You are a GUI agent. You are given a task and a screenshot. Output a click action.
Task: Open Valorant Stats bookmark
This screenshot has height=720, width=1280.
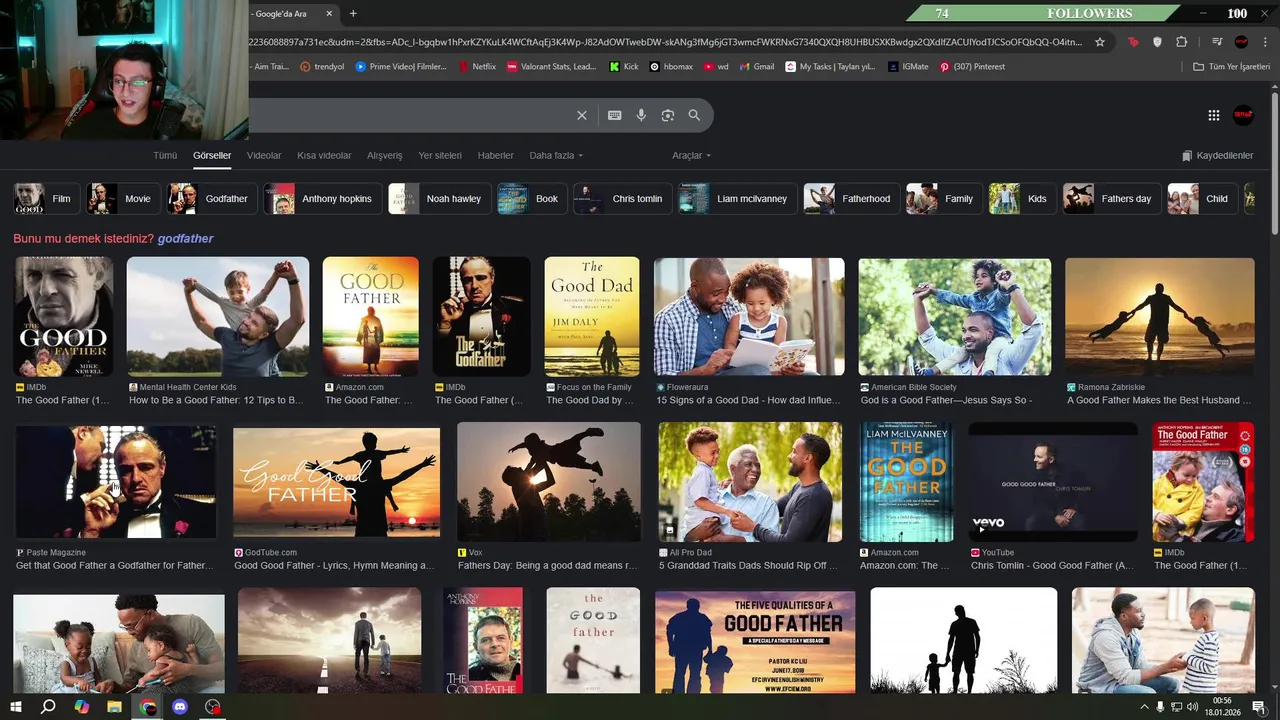pos(551,67)
